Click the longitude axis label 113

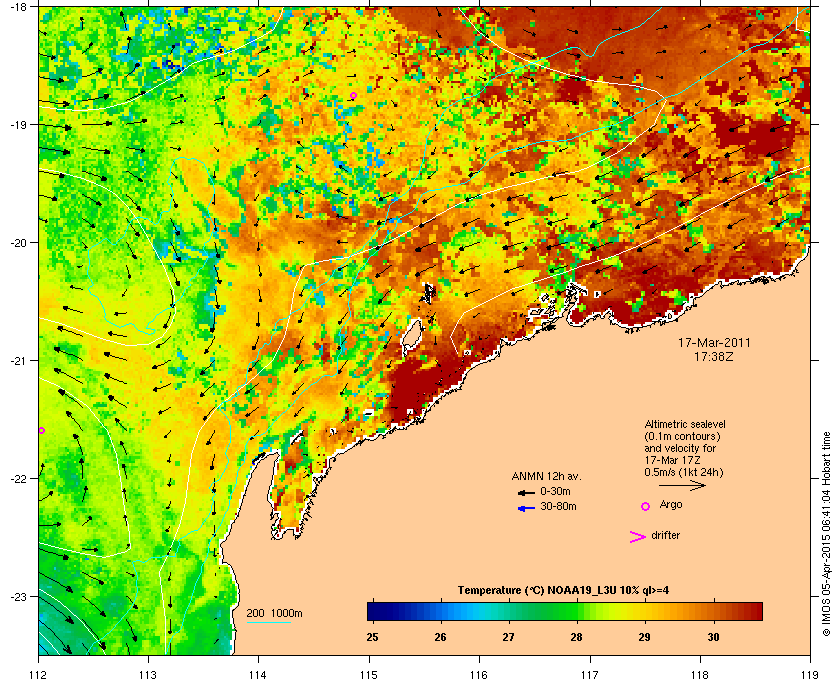pos(148,674)
